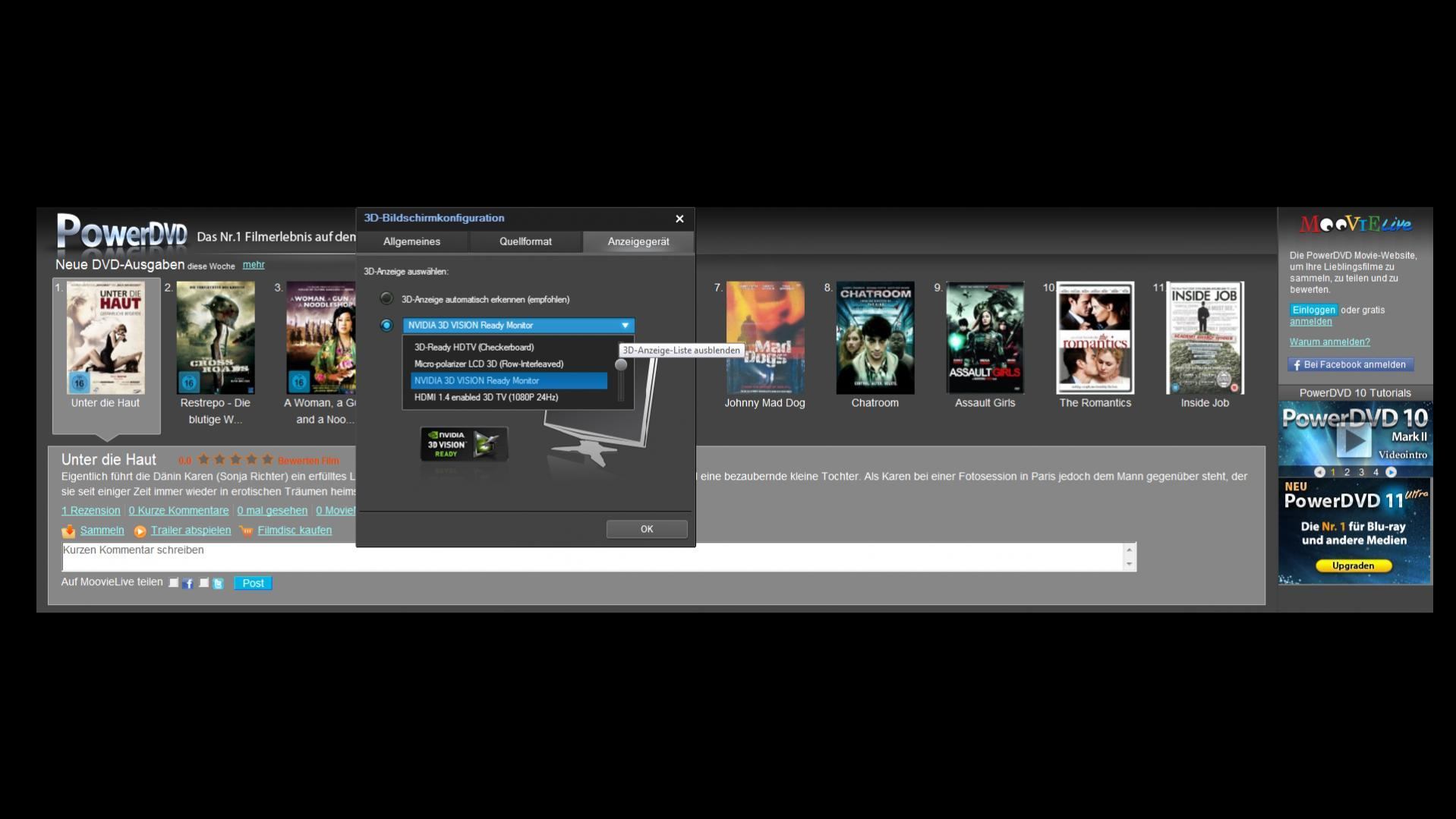1456x819 pixels.
Task: Rate the film with the third star
Action: click(x=235, y=459)
